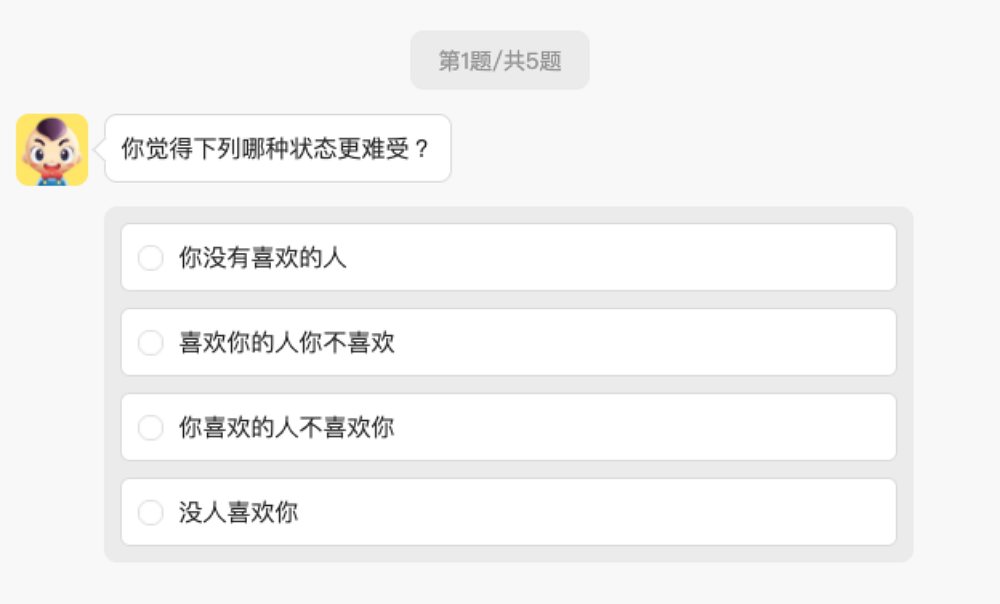Click empty area of the 你没有喜欢的人 card
1000x604 pixels.
[650, 258]
